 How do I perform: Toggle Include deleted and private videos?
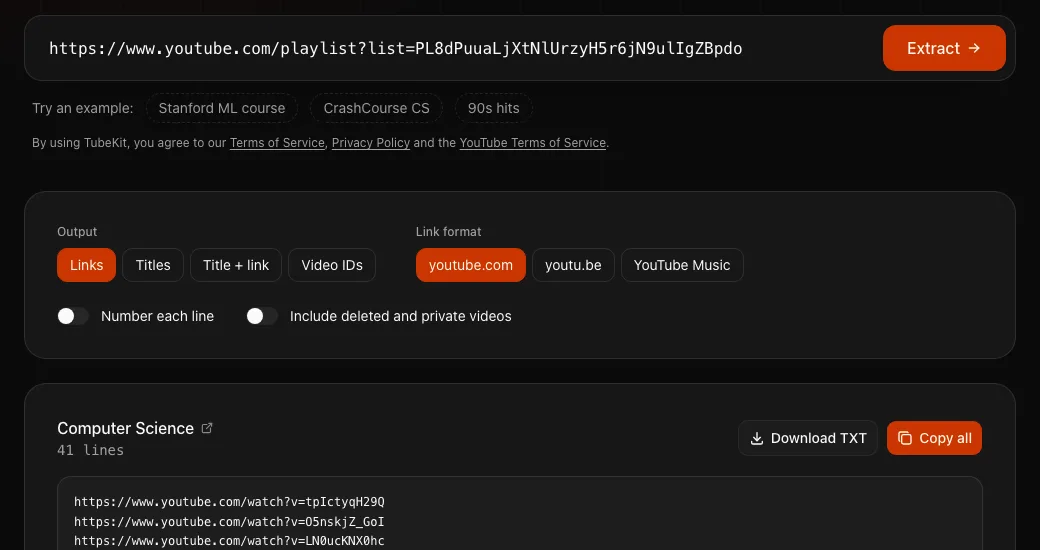tap(262, 316)
